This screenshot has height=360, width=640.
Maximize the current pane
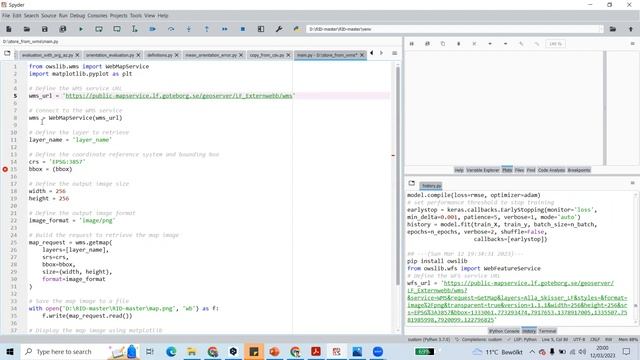coord(261,29)
